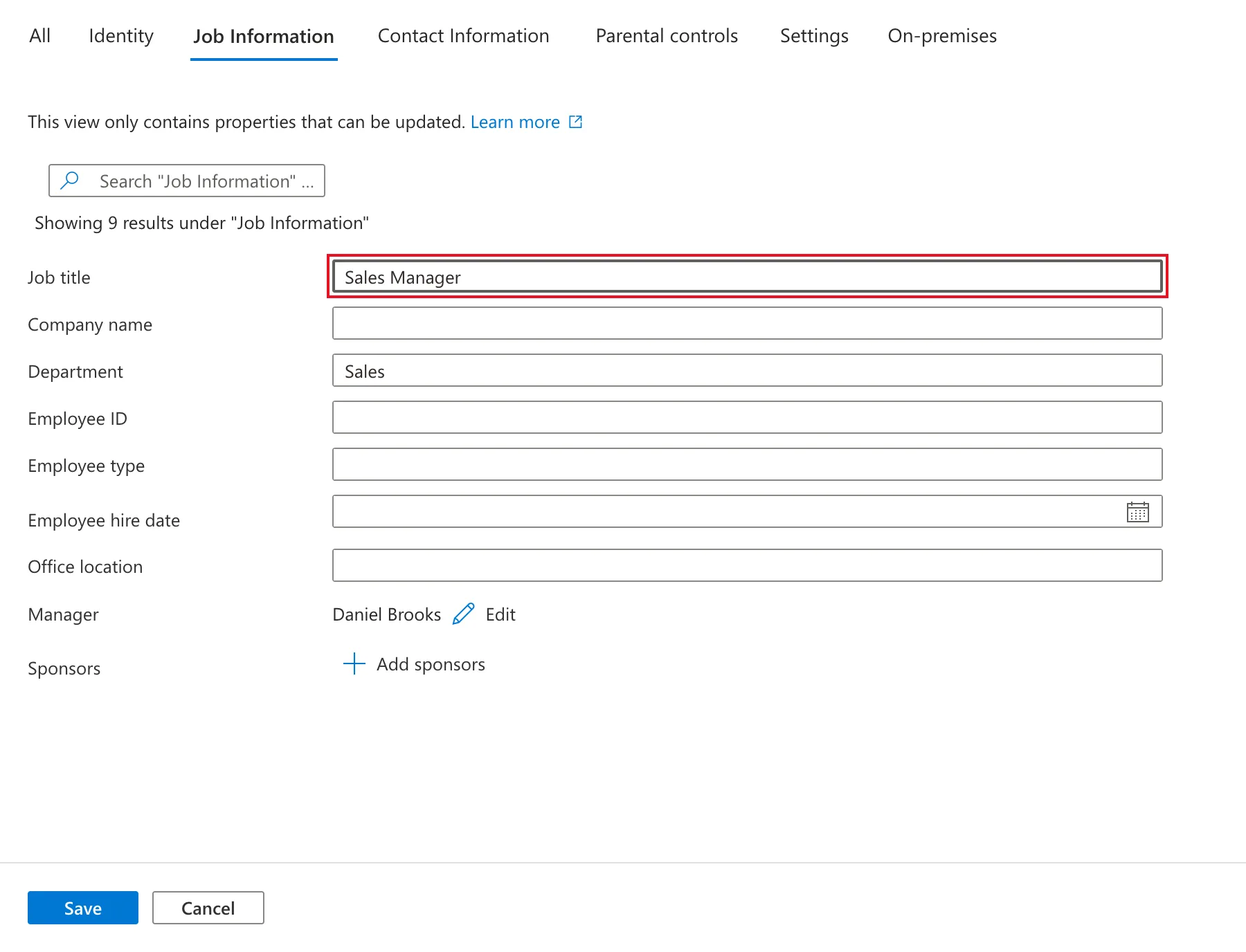
Task: Click the Cancel button
Action: (208, 908)
